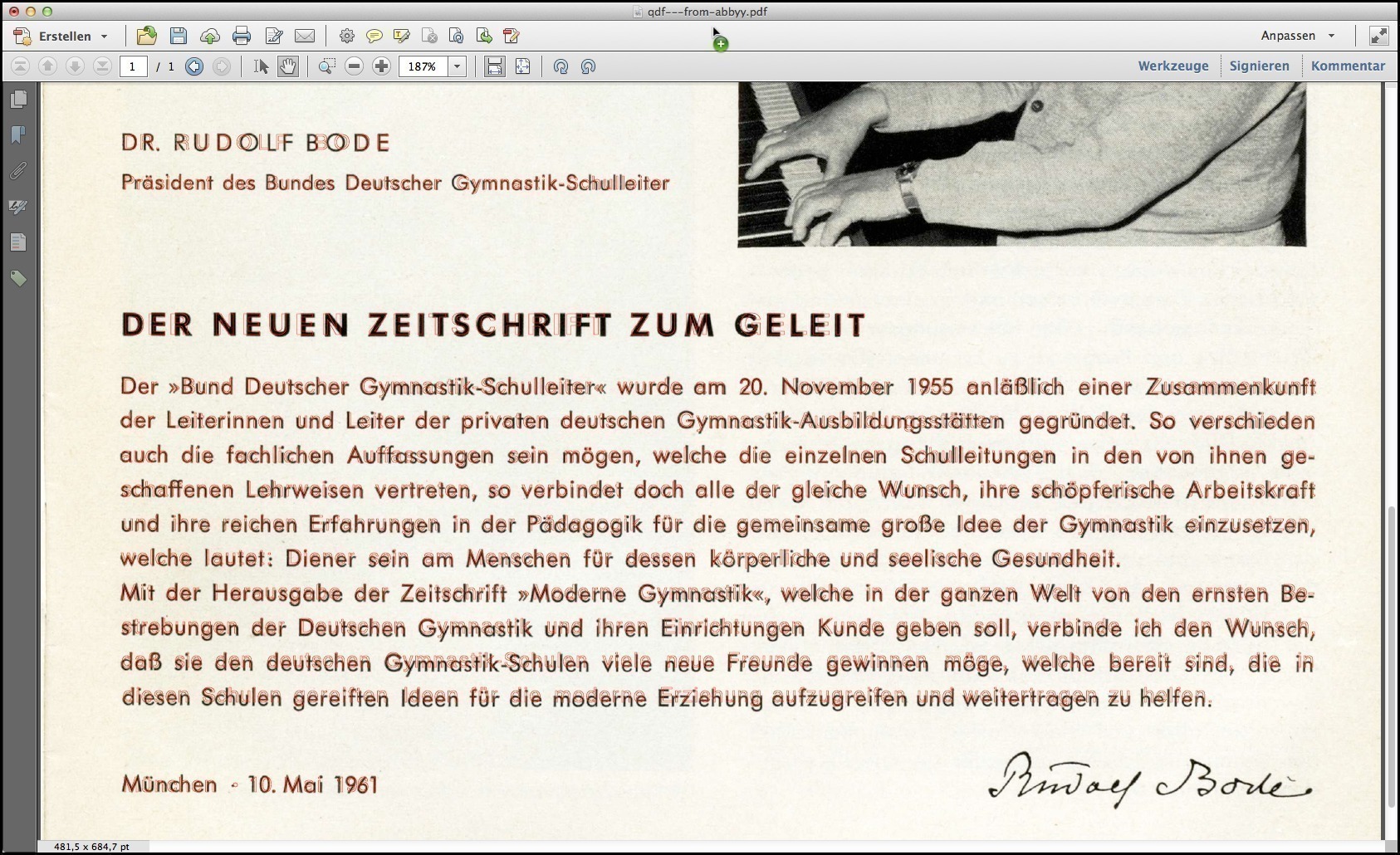Print the PDF using the printer icon
Viewport: 1400px width, 855px height.
pos(241,36)
